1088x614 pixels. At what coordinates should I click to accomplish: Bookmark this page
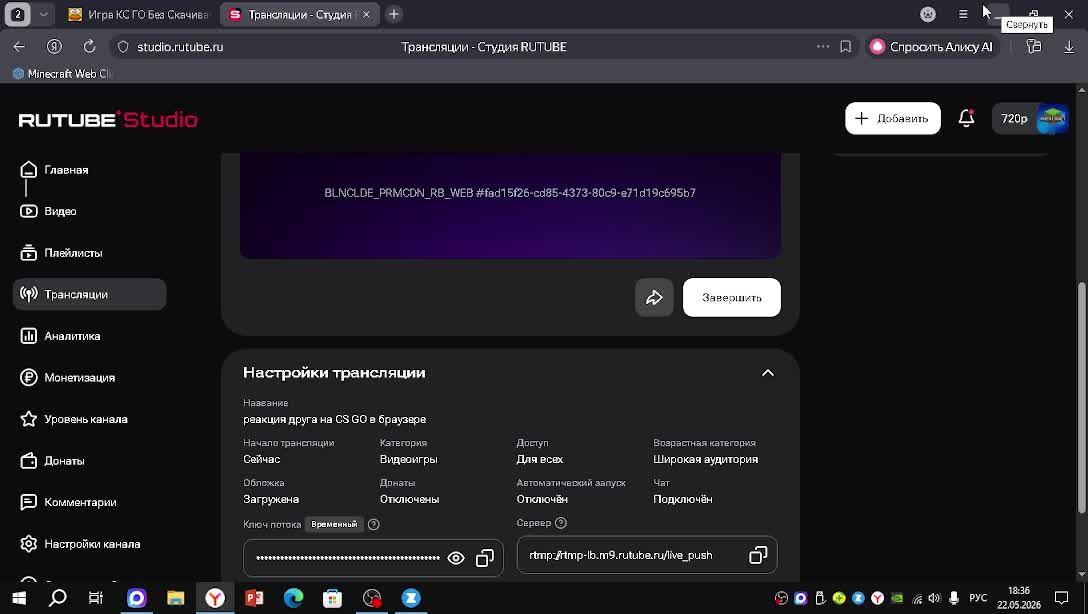click(845, 46)
